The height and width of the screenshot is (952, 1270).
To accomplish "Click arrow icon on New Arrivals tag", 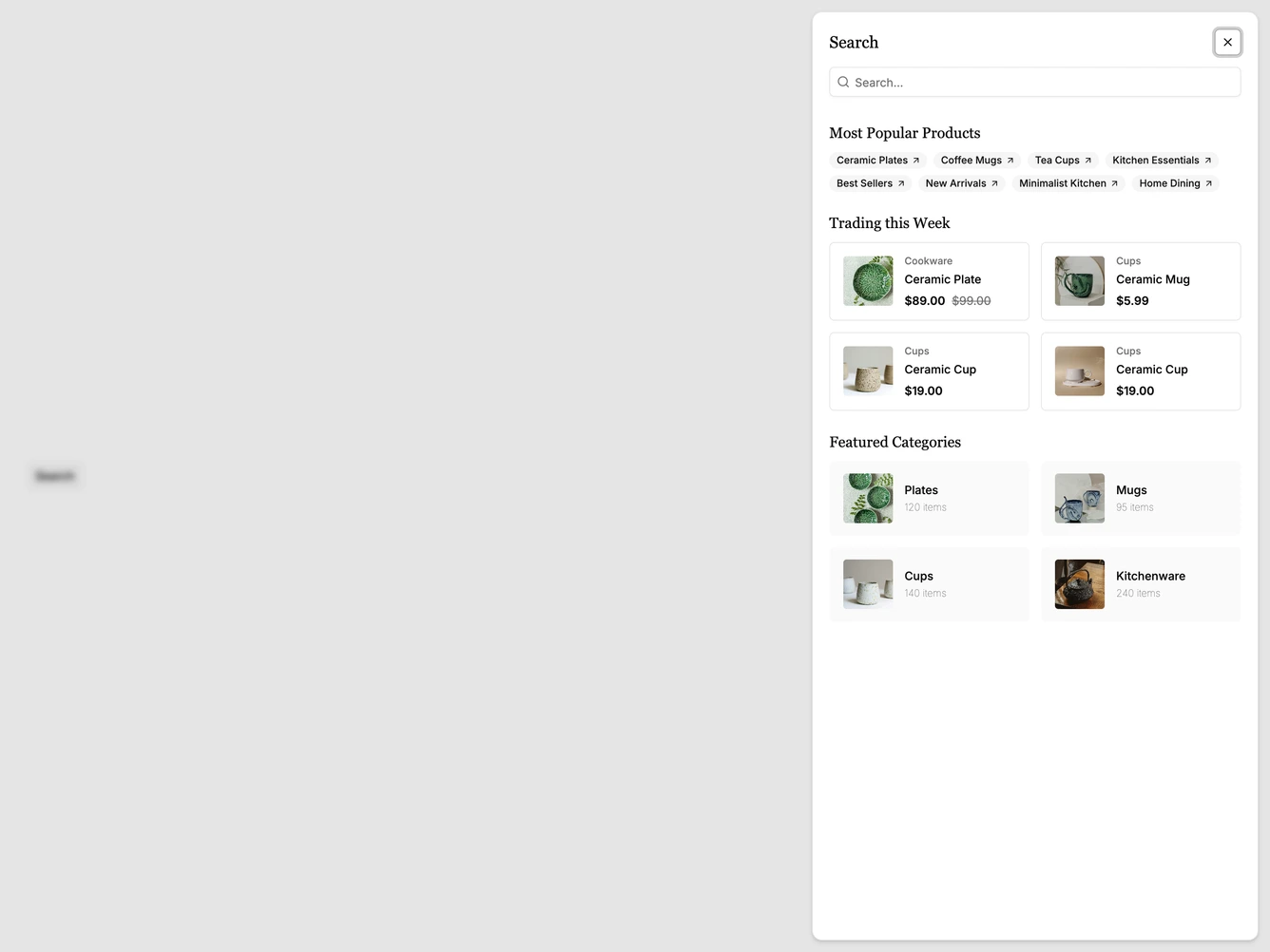I will click(995, 183).
